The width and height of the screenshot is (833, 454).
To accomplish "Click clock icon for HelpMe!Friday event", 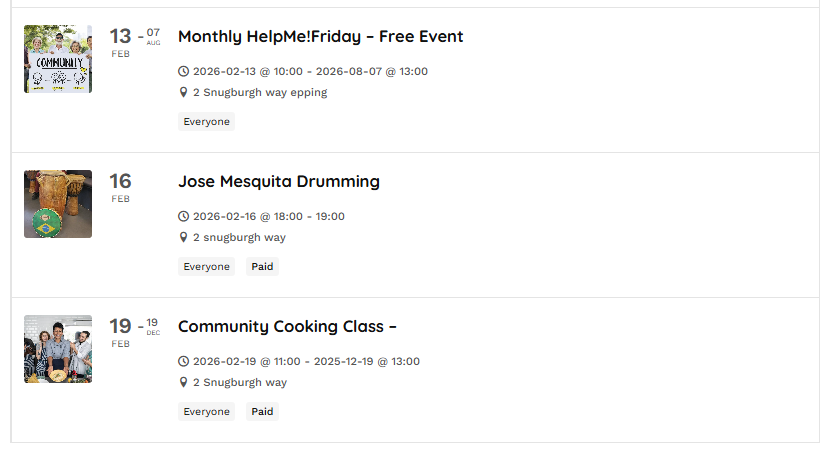I will coord(183,71).
